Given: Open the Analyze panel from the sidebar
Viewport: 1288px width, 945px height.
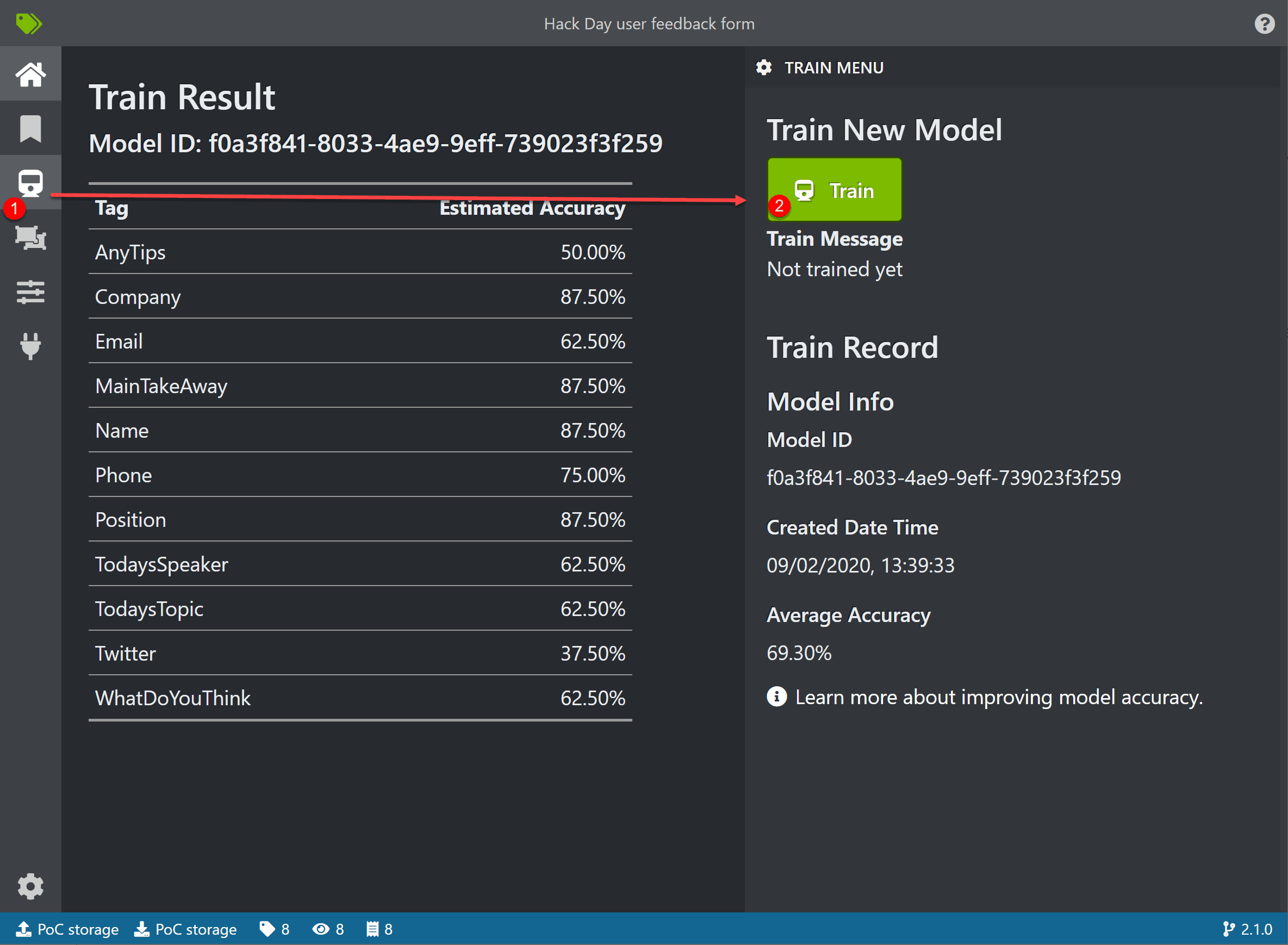Looking at the screenshot, I should pyautogui.click(x=31, y=239).
